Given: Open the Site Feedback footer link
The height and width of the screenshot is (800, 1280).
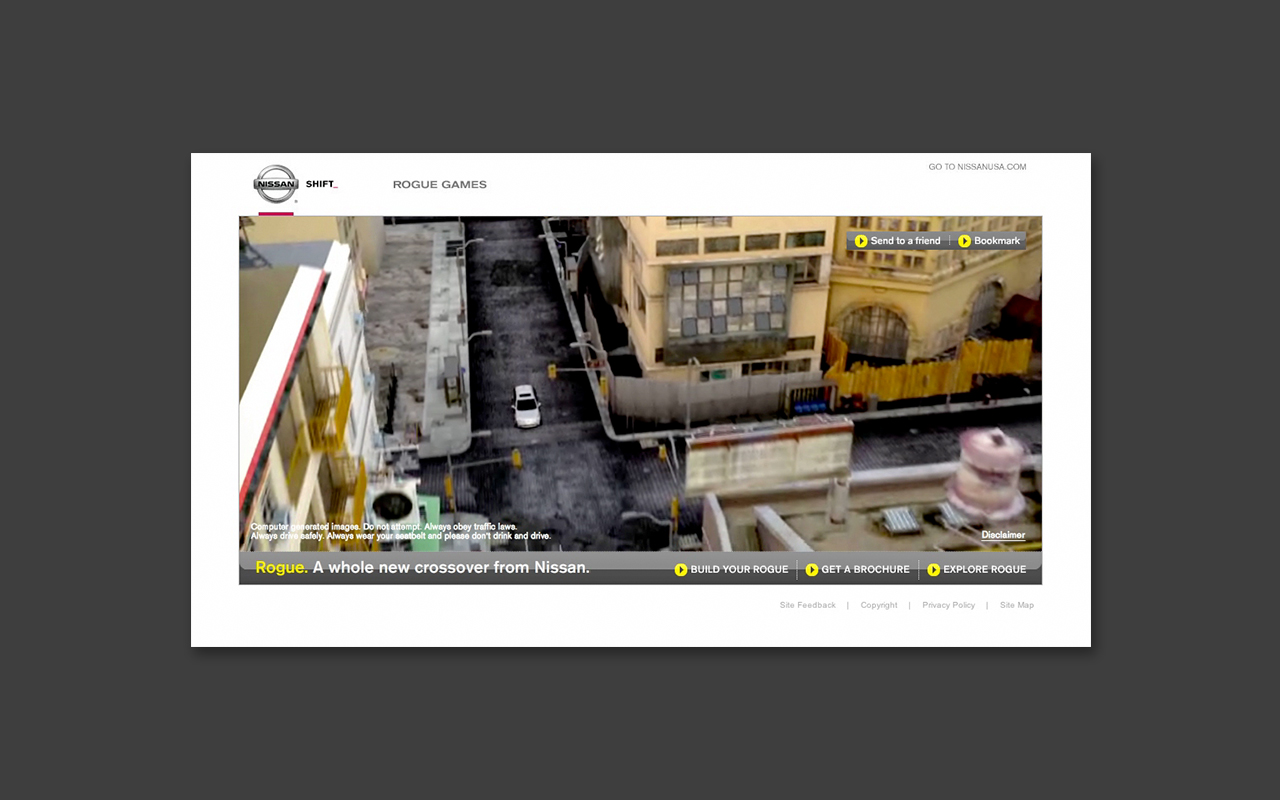Looking at the screenshot, I should 808,605.
